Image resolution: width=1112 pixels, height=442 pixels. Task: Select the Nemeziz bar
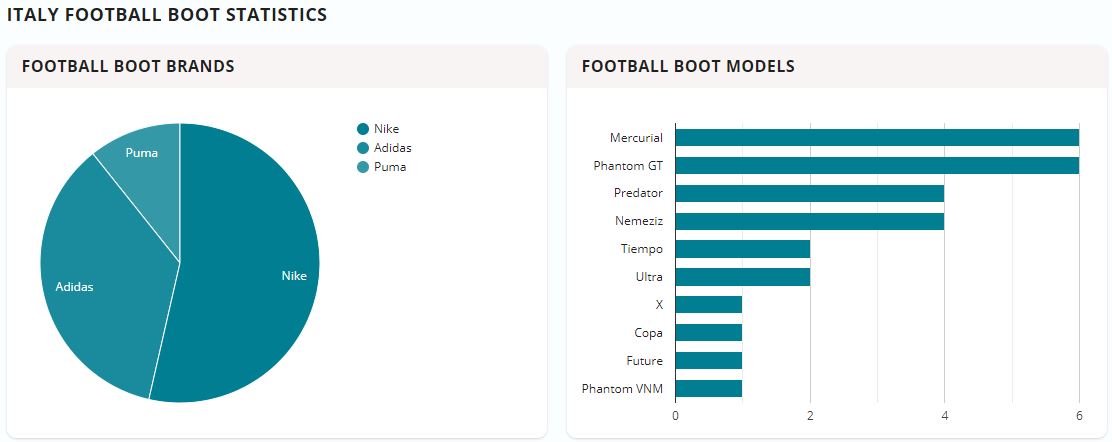[810, 221]
